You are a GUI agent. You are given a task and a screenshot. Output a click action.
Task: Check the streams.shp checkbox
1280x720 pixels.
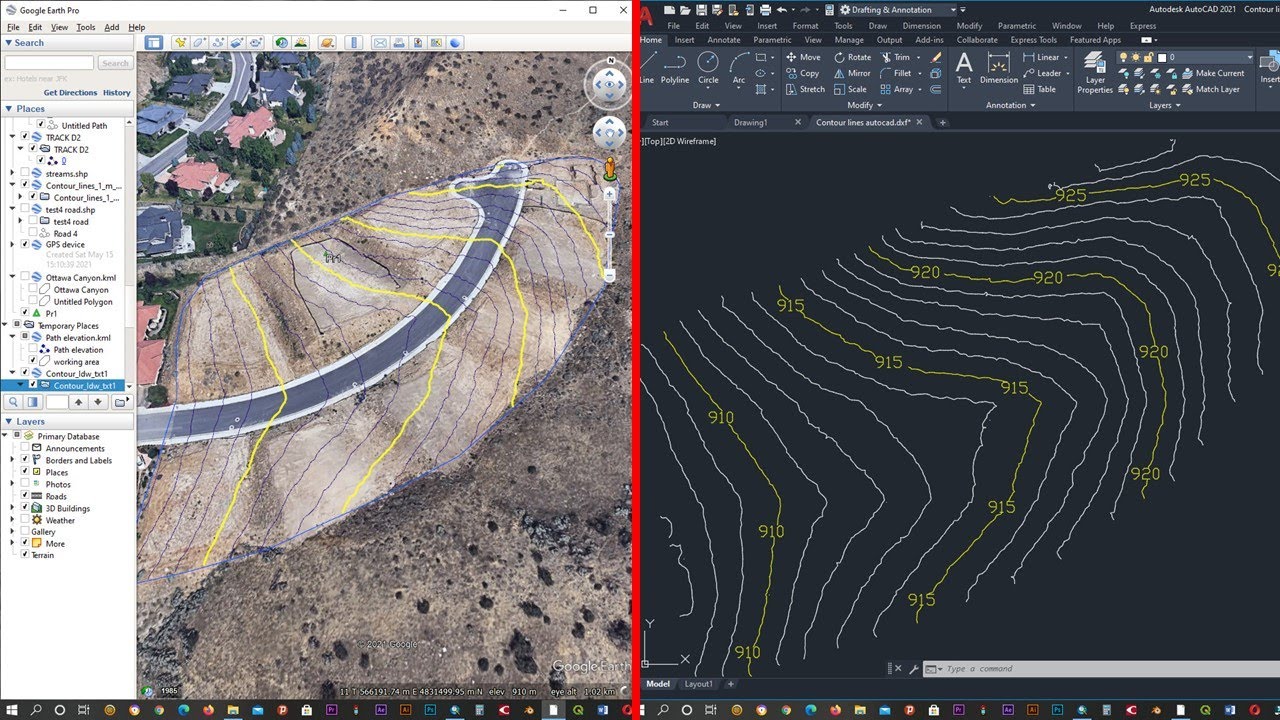click(x=25, y=173)
